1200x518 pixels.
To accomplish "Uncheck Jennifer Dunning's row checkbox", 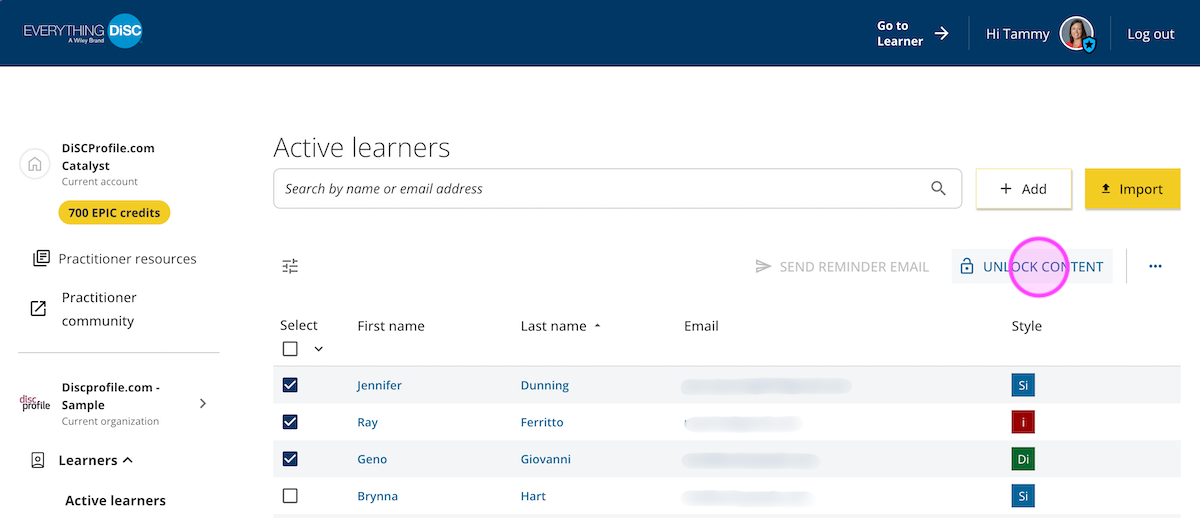I will [290, 385].
